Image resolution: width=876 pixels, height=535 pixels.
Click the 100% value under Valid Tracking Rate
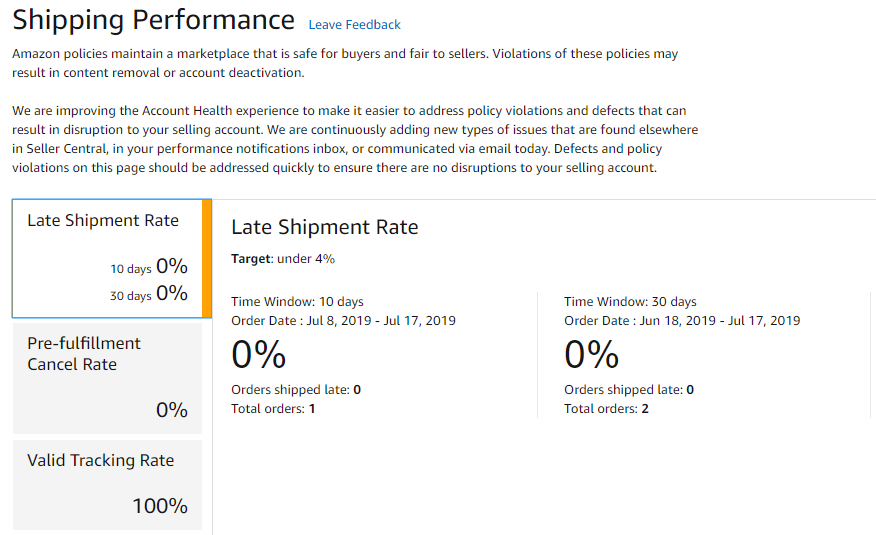(x=160, y=506)
